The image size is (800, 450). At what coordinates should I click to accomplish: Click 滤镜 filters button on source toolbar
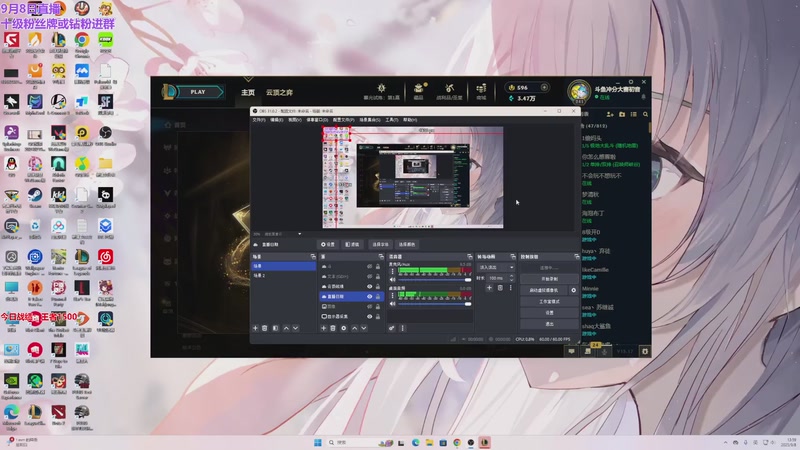click(x=352, y=244)
